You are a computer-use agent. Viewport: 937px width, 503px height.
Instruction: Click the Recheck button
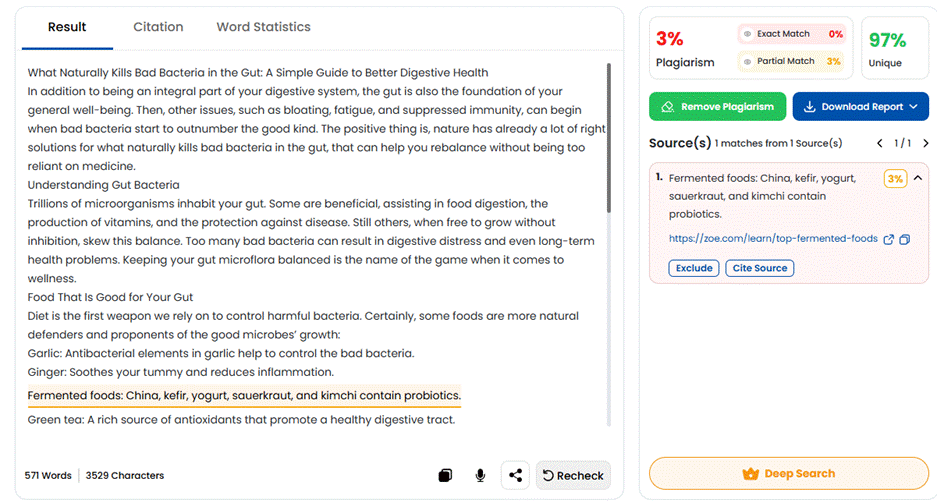click(x=573, y=476)
